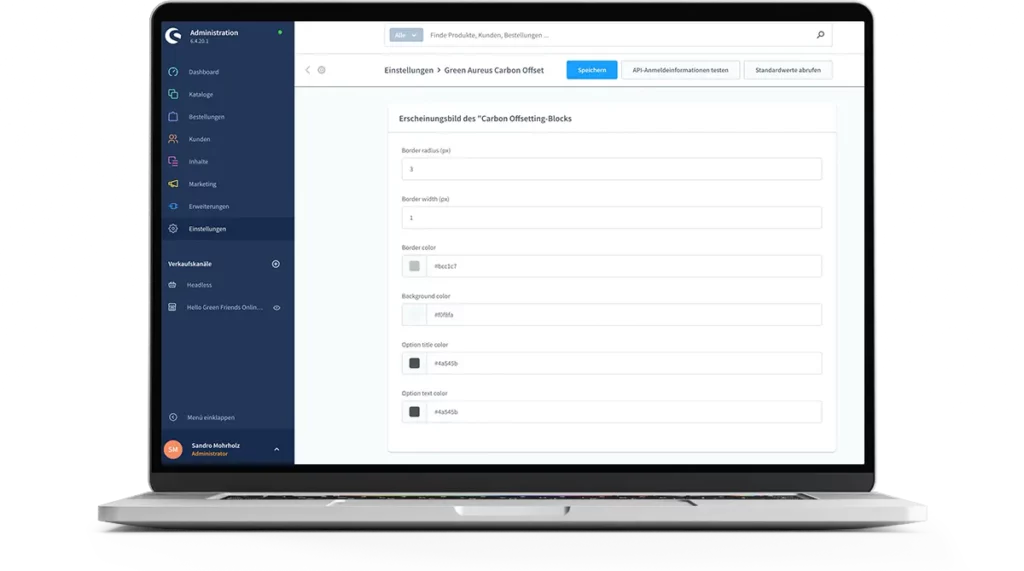
Task: Click the Shopware logo in sidebar header
Action: click(173, 36)
